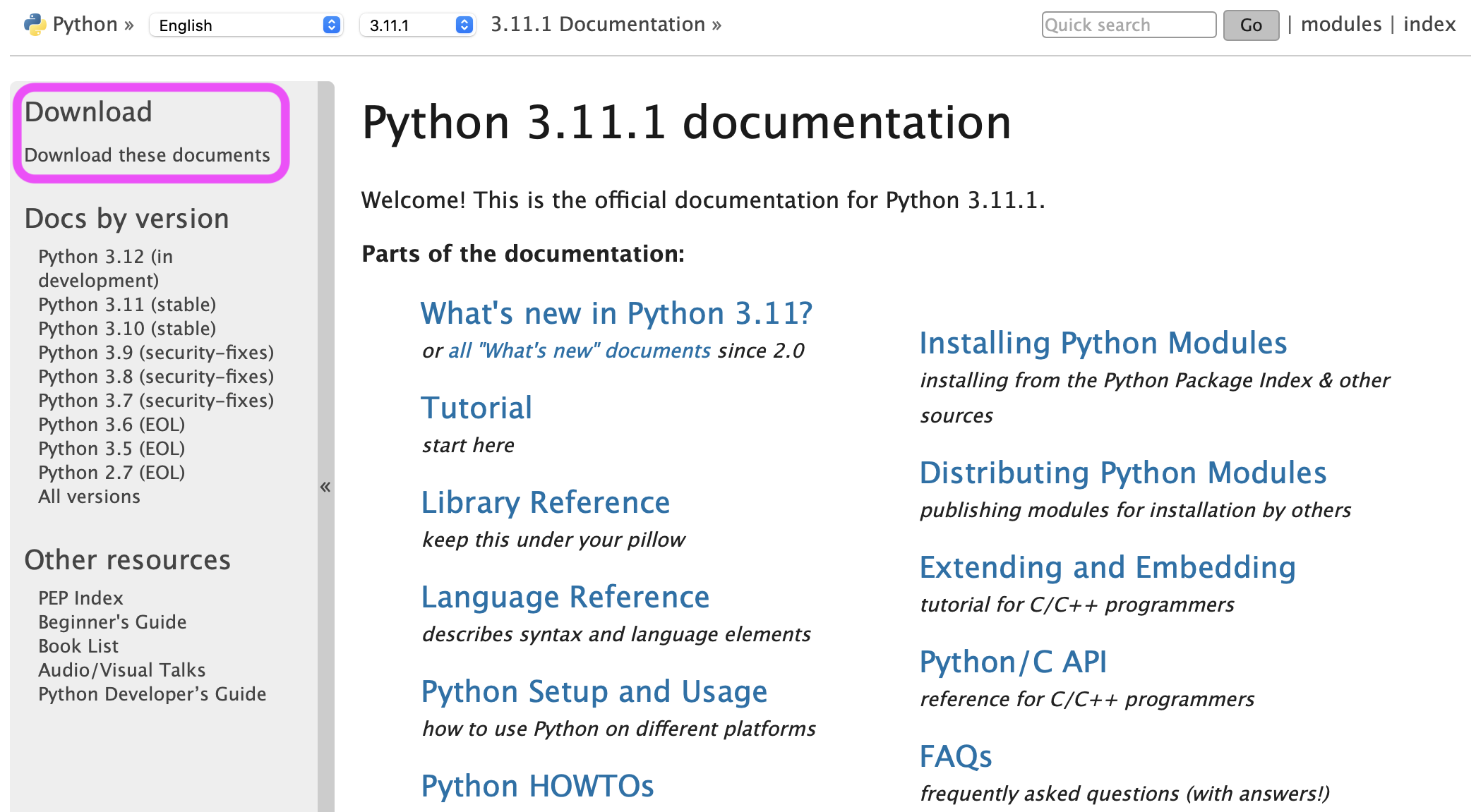
Task: Open the Language Reference link
Action: tap(565, 597)
